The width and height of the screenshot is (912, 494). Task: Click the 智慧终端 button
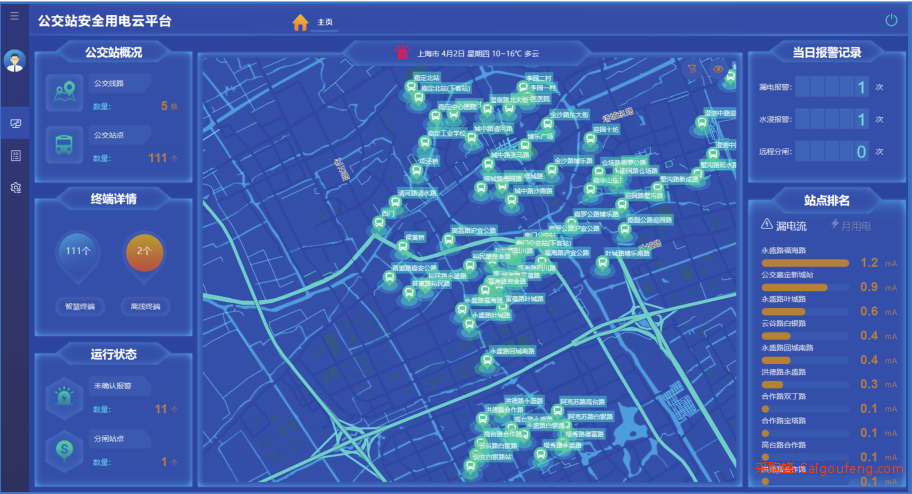point(77,306)
